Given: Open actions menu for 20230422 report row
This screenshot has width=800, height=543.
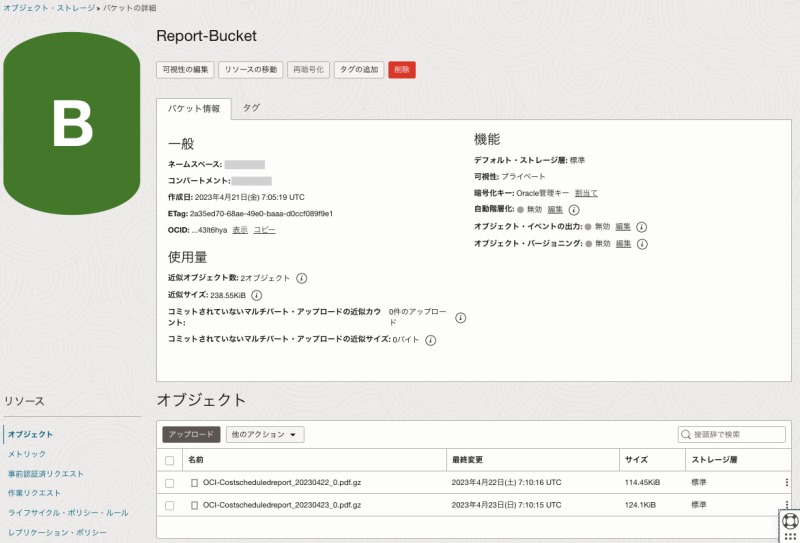Looking at the screenshot, I should coord(786,482).
